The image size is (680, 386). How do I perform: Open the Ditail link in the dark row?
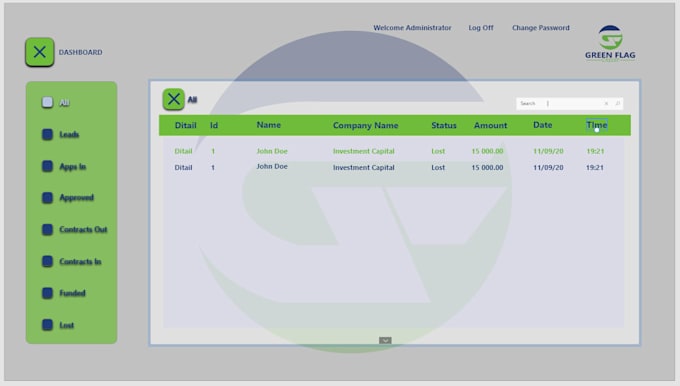(183, 167)
